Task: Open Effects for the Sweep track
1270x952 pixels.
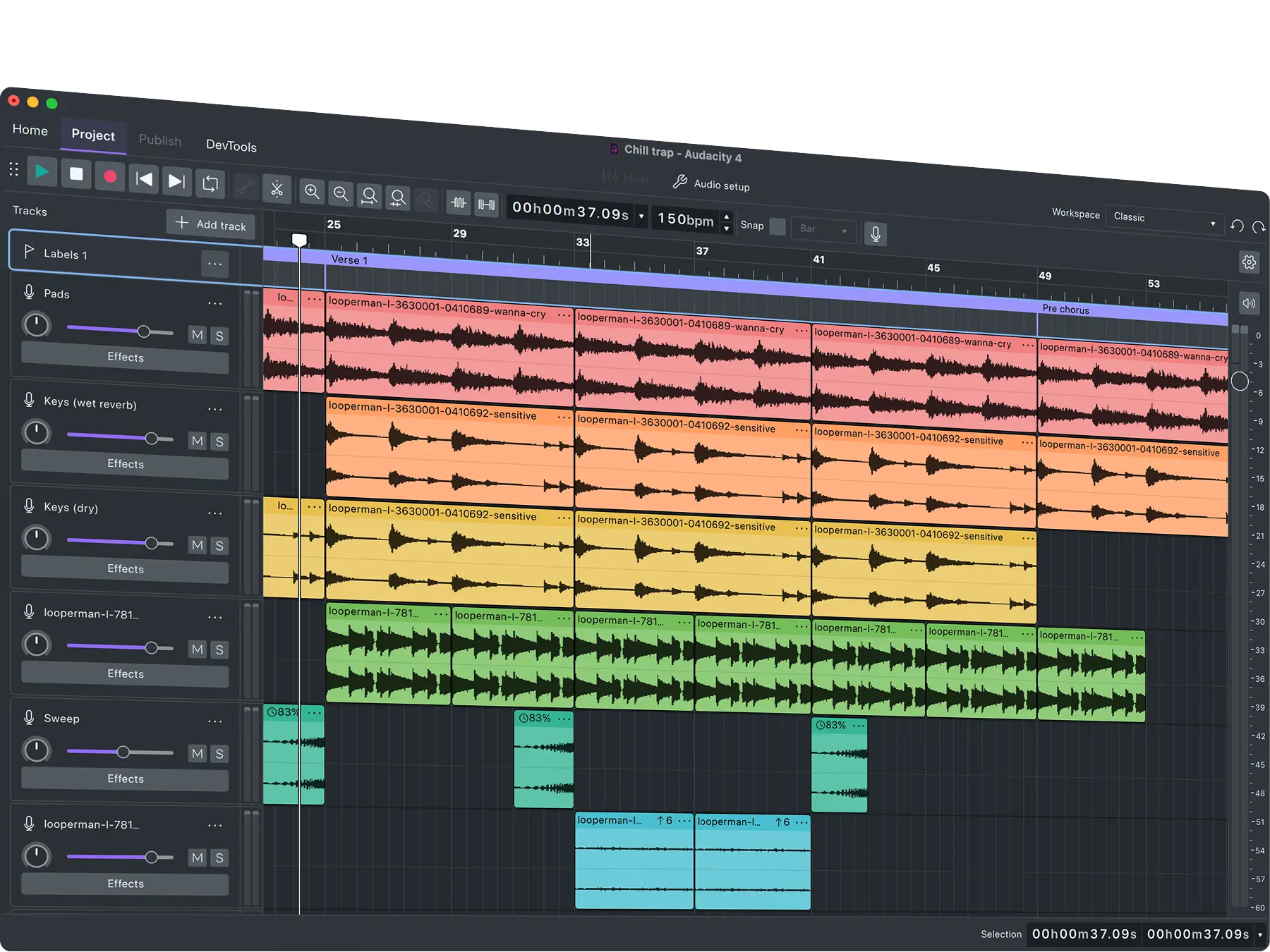Action: click(124, 779)
